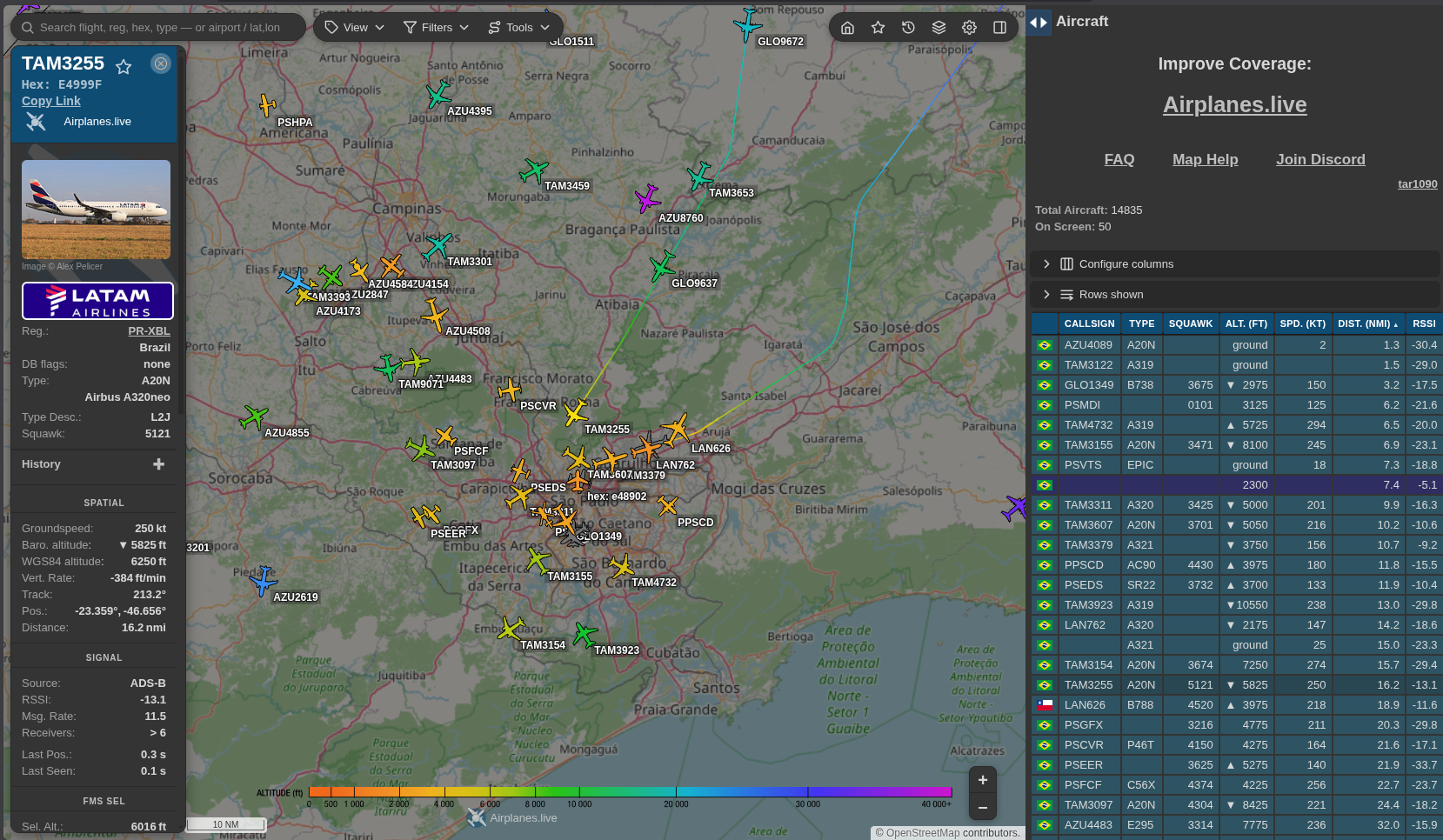
Task: Toggle sidebar panel icon in map toolbar
Action: (x=999, y=28)
